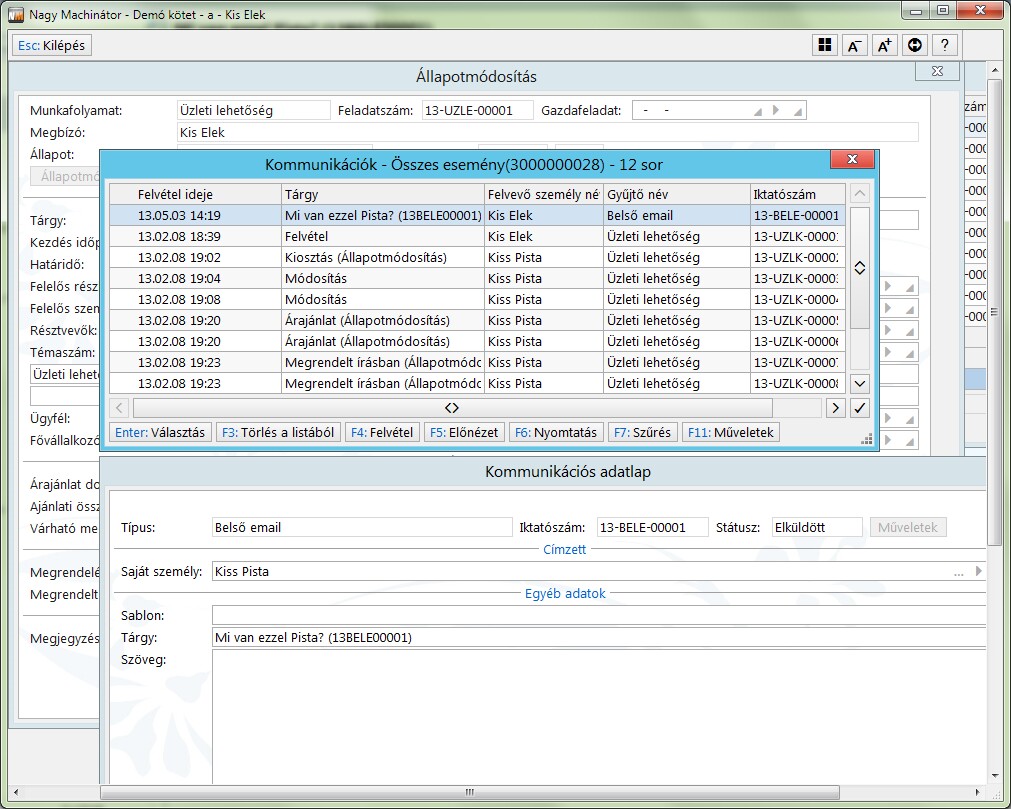Open help with the question mark icon
1011x809 pixels.
click(x=944, y=45)
